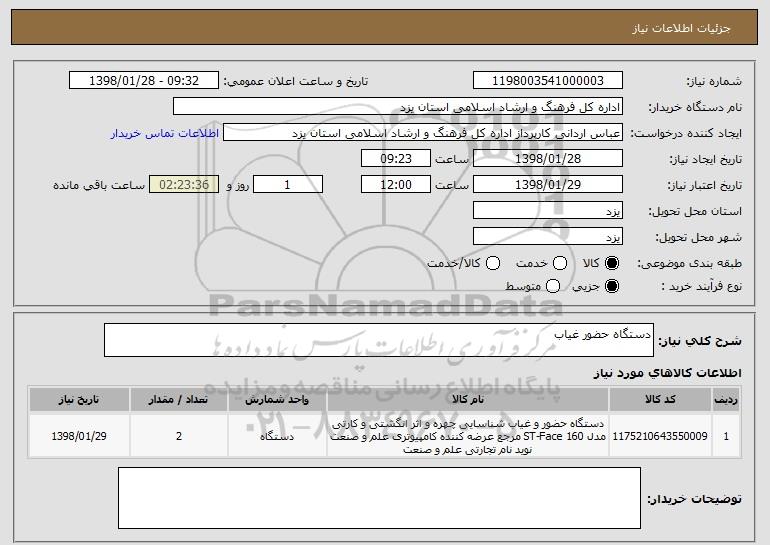
Task: Select row number 1 cell
Action: [726, 436]
